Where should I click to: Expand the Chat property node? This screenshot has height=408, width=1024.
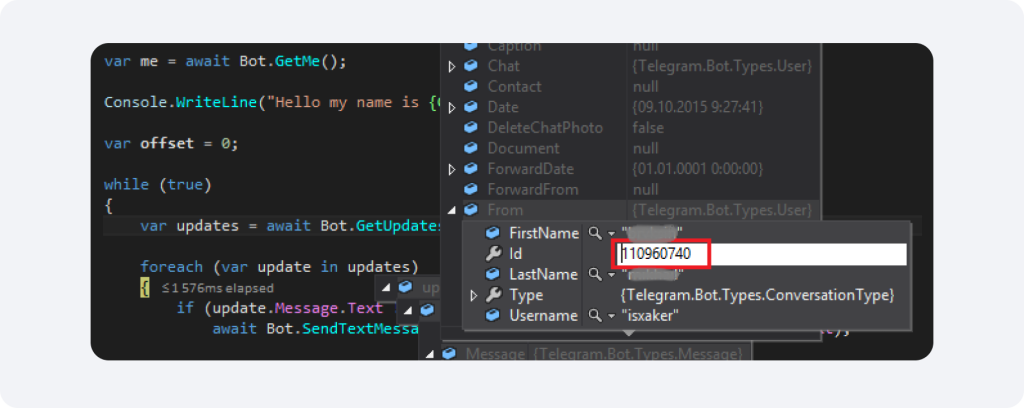click(x=451, y=67)
